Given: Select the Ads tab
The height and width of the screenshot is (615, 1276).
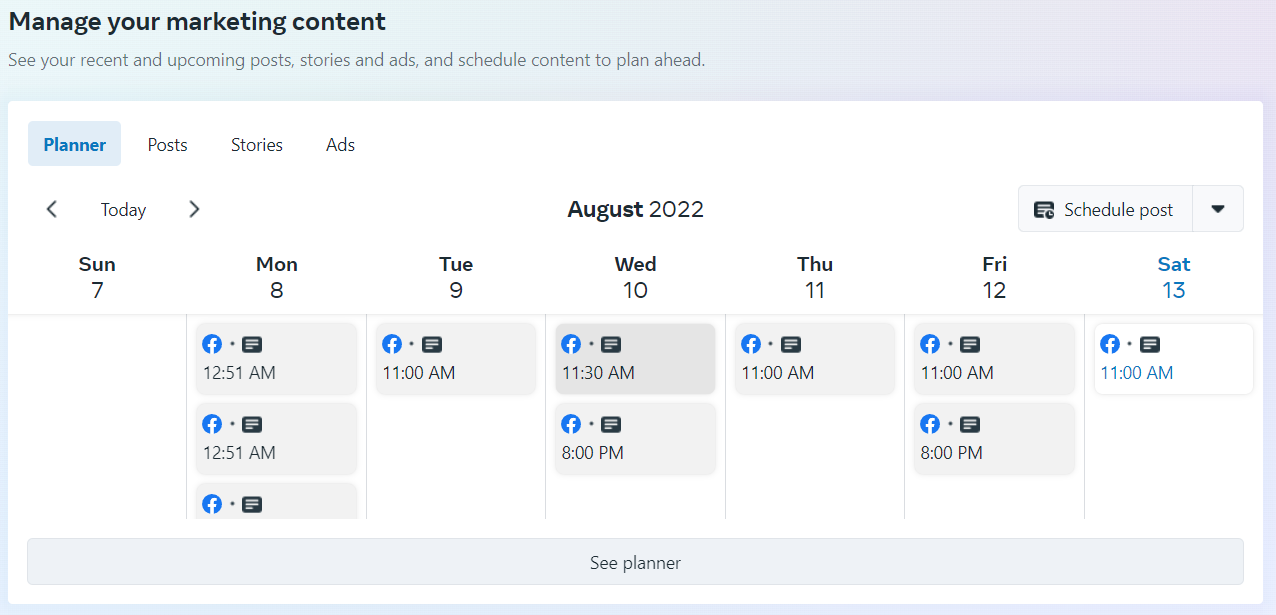Looking at the screenshot, I should (x=340, y=145).
